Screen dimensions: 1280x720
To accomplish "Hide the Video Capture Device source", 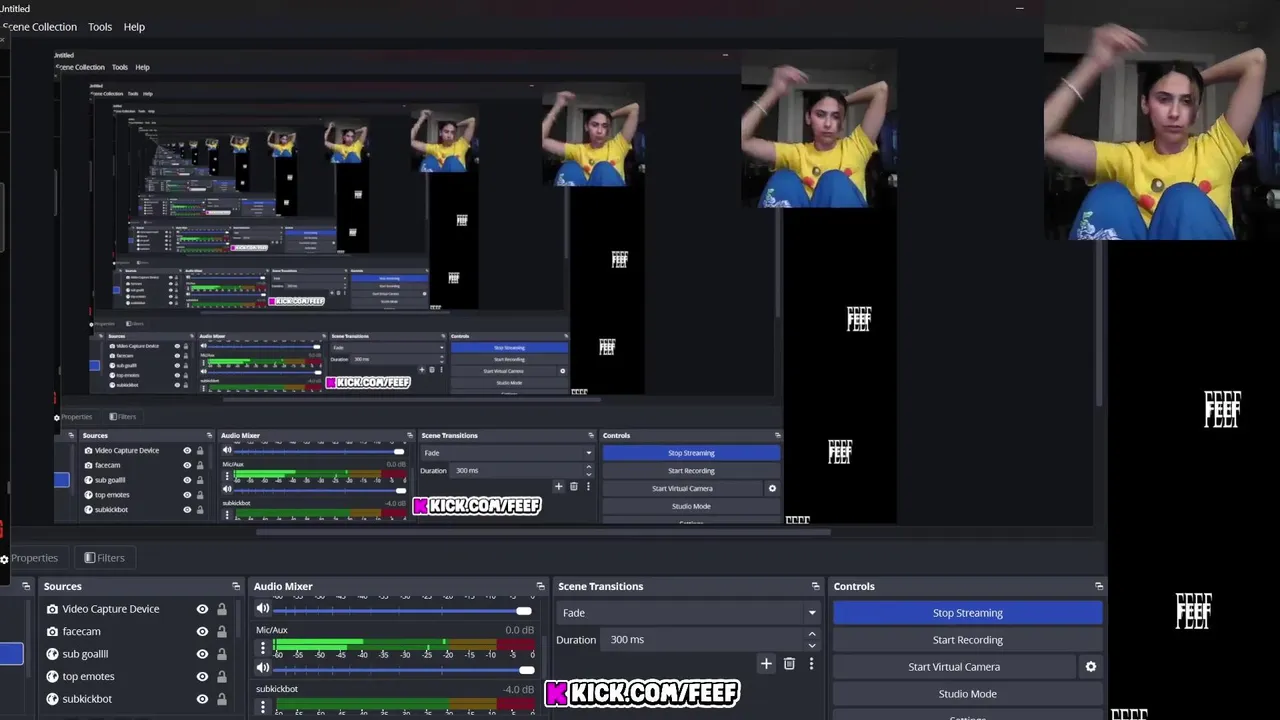I will (x=202, y=609).
